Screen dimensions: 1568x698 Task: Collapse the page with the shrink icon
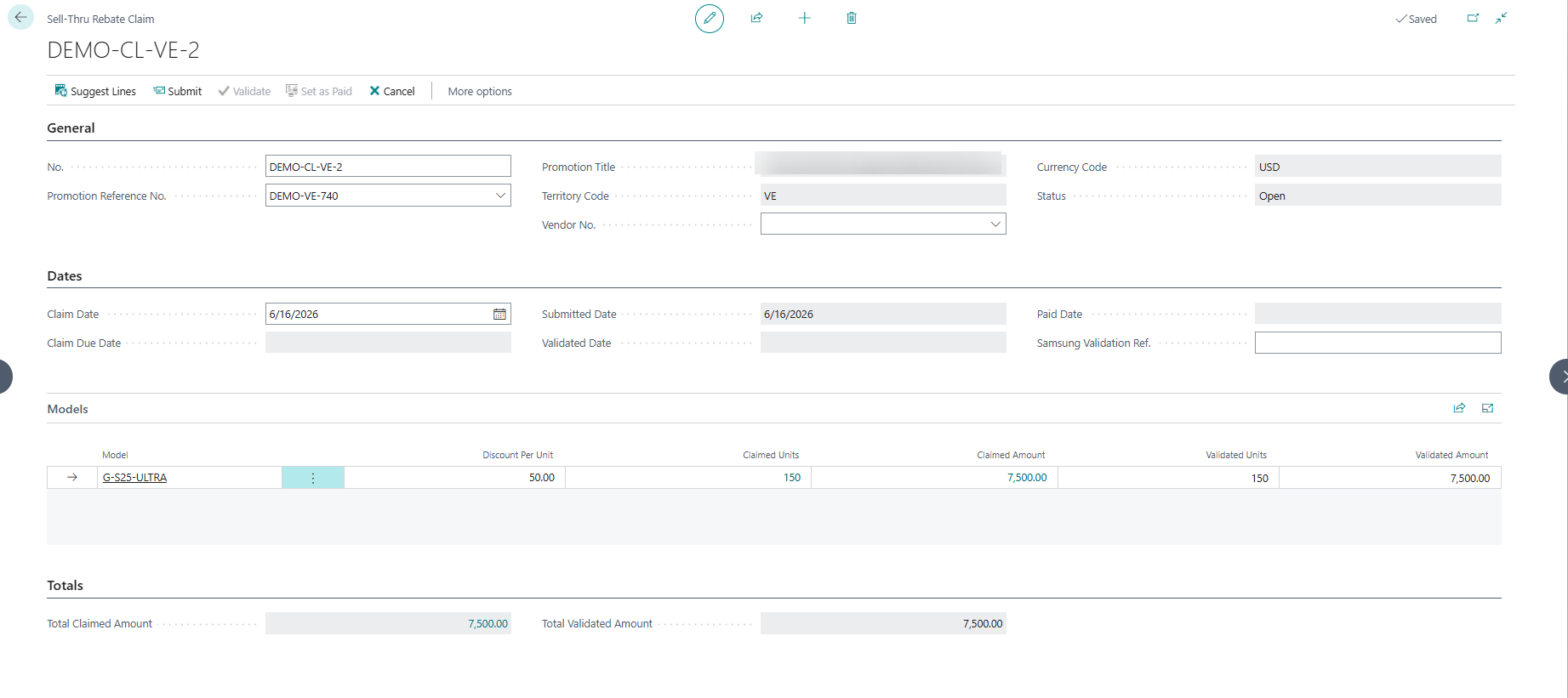point(1502,18)
